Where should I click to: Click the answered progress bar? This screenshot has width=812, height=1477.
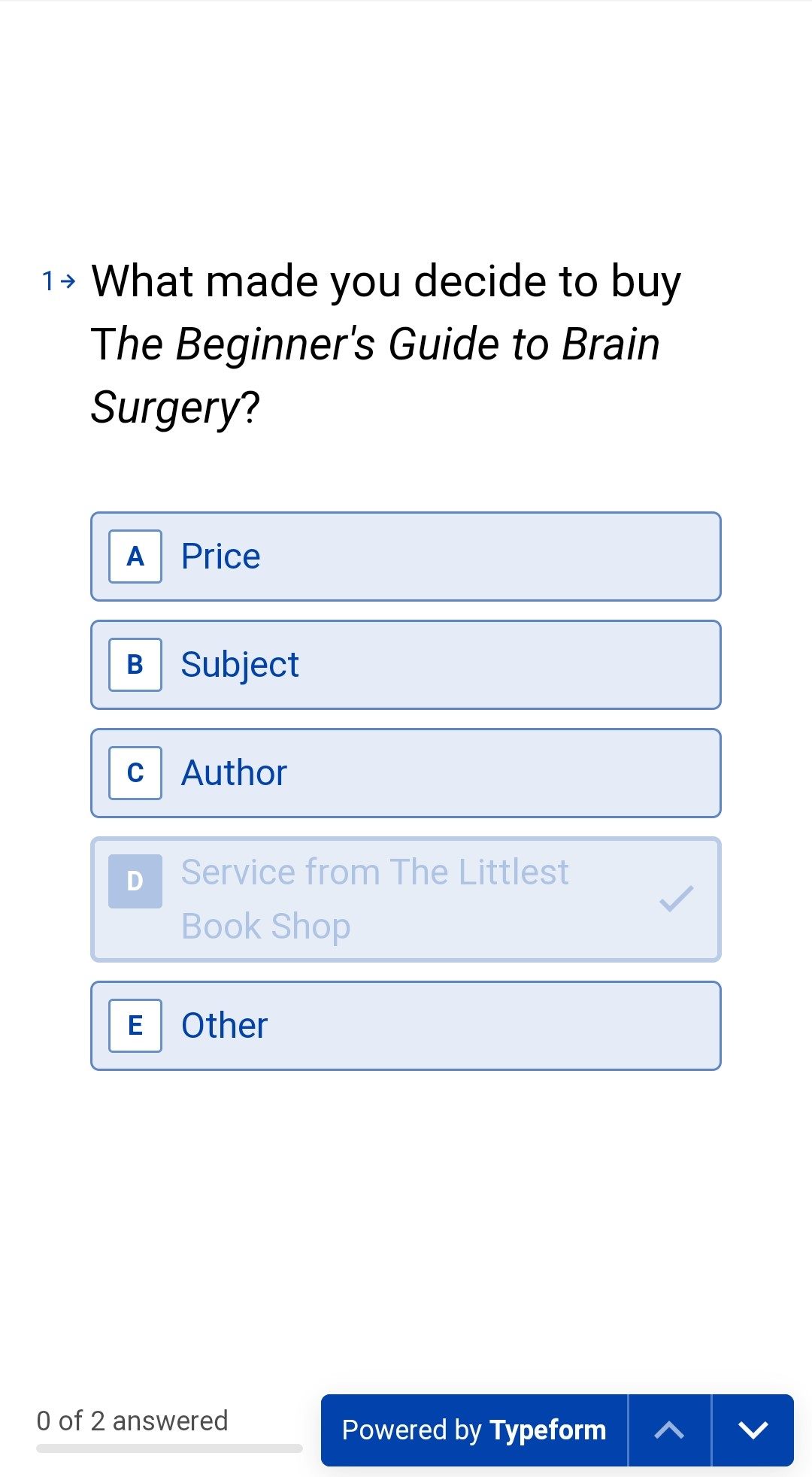(x=169, y=1448)
